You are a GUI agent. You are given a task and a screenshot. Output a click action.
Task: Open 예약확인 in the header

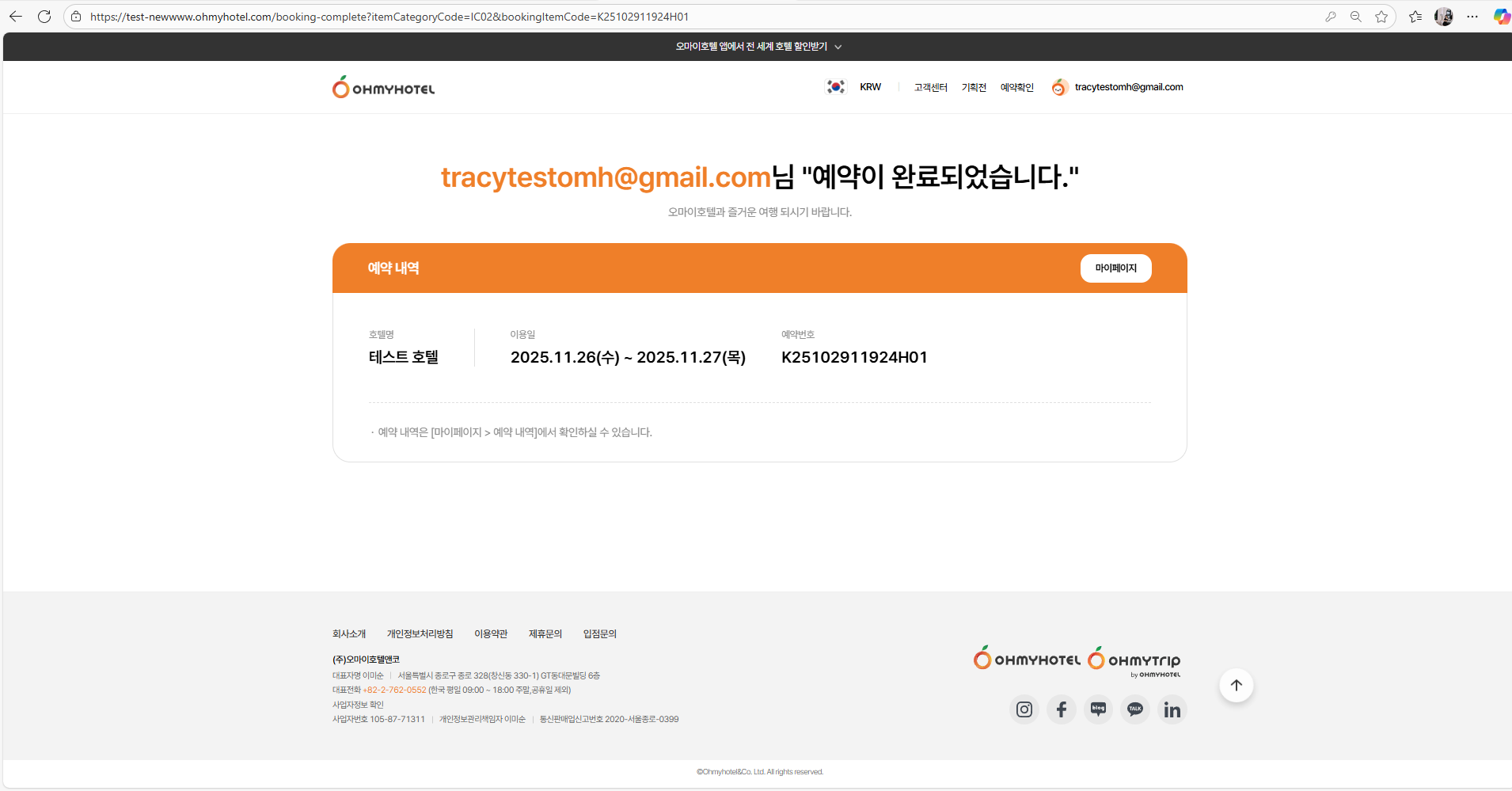pyautogui.click(x=1017, y=87)
